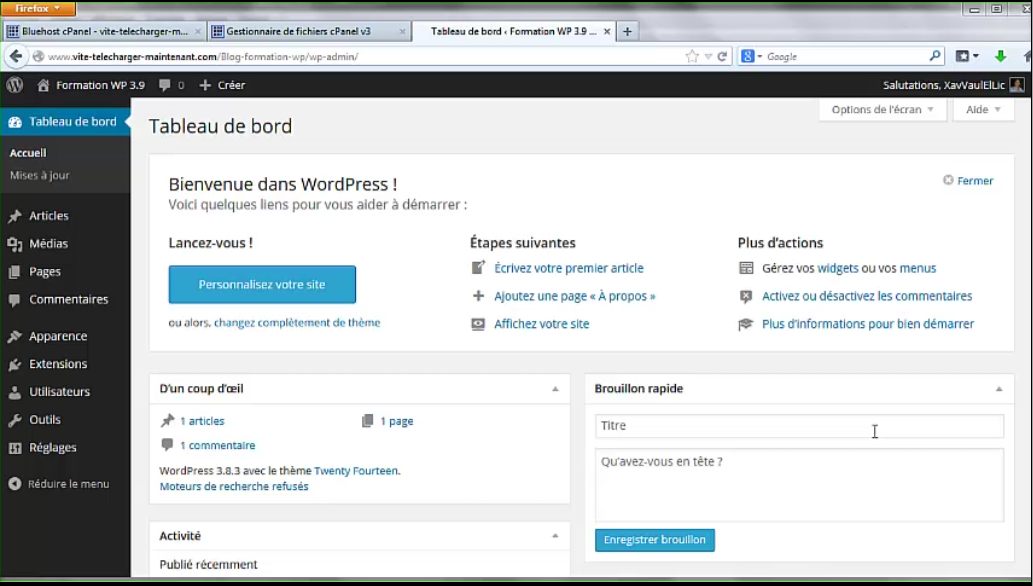Screen dimensions: 1033x586
Task: Close the Tableau de bord browser tab
Action: pyautogui.click(x=607, y=31)
